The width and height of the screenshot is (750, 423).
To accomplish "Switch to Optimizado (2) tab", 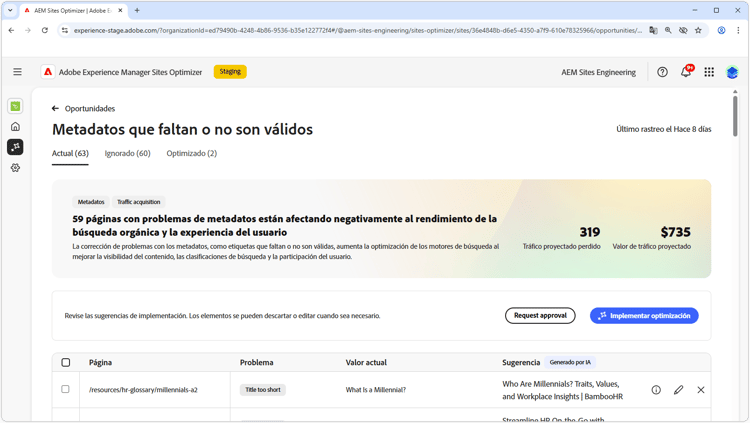I will (x=191, y=153).
